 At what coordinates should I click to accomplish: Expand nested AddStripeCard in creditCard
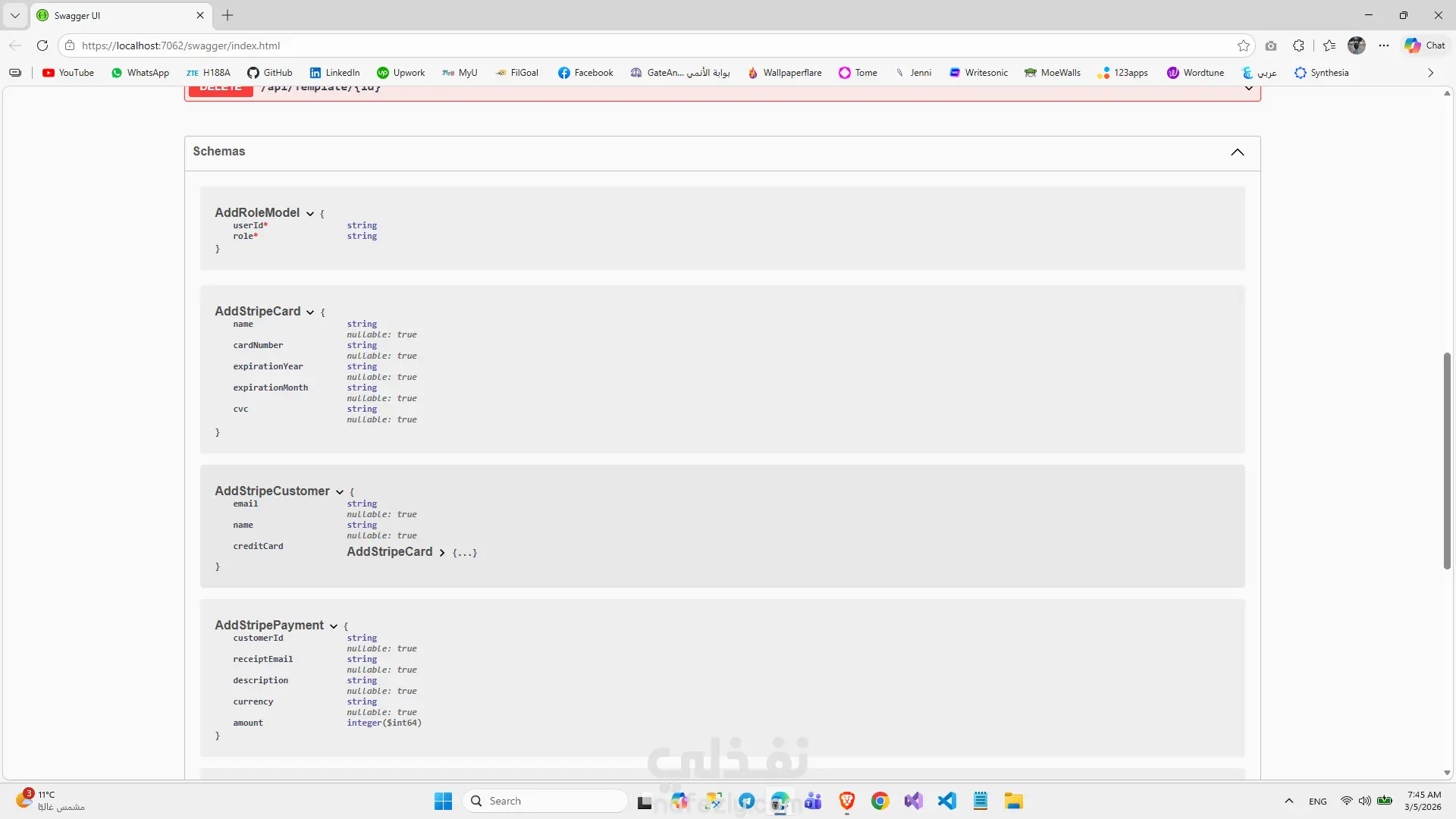pos(441,553)
